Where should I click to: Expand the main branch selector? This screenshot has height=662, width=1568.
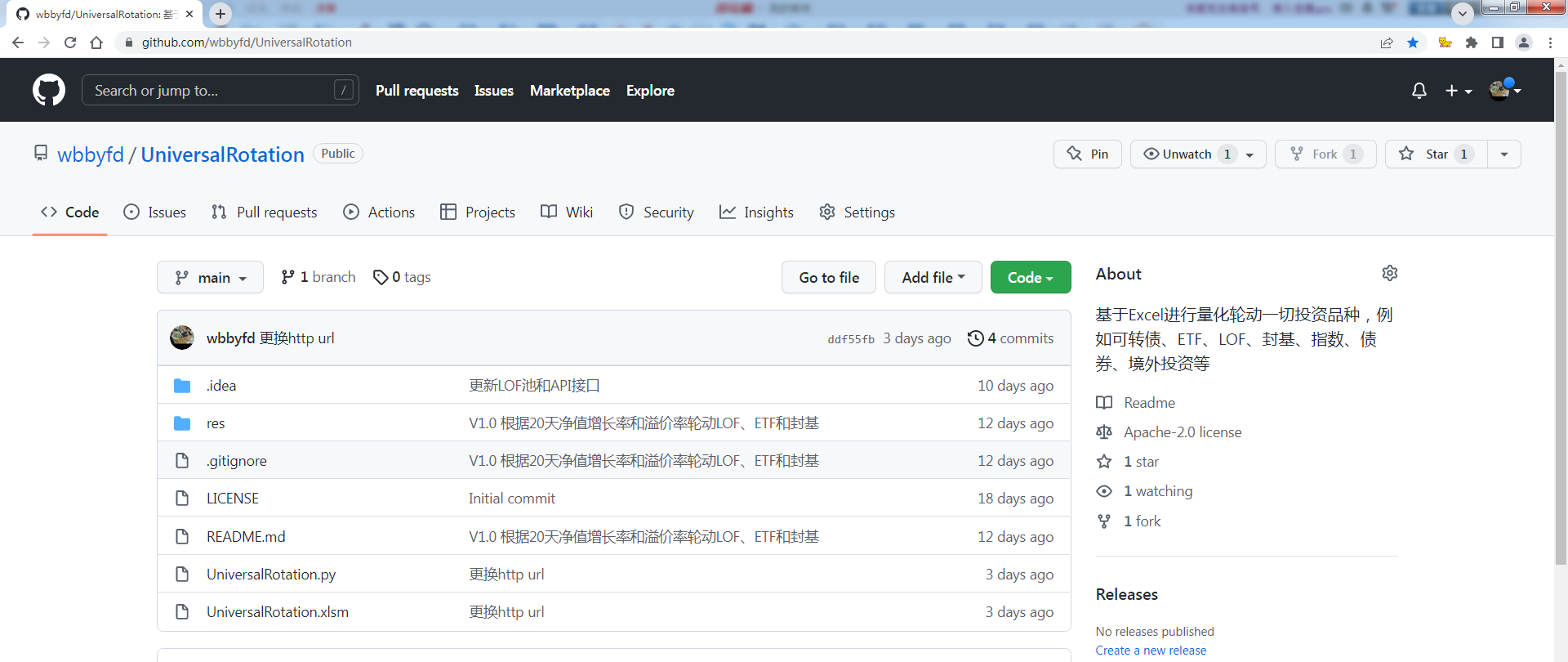[210, 278]
